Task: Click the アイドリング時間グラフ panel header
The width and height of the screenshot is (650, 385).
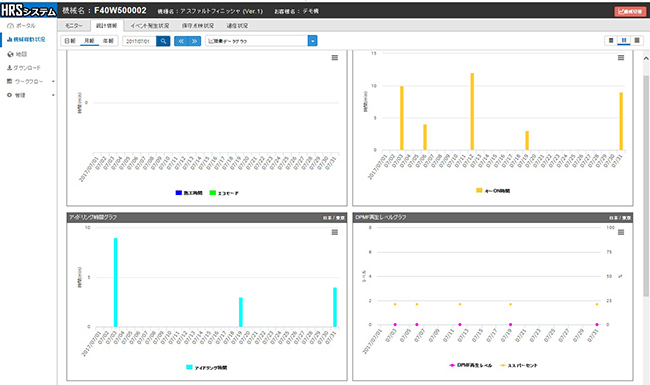Action: [x=206, y=217]
